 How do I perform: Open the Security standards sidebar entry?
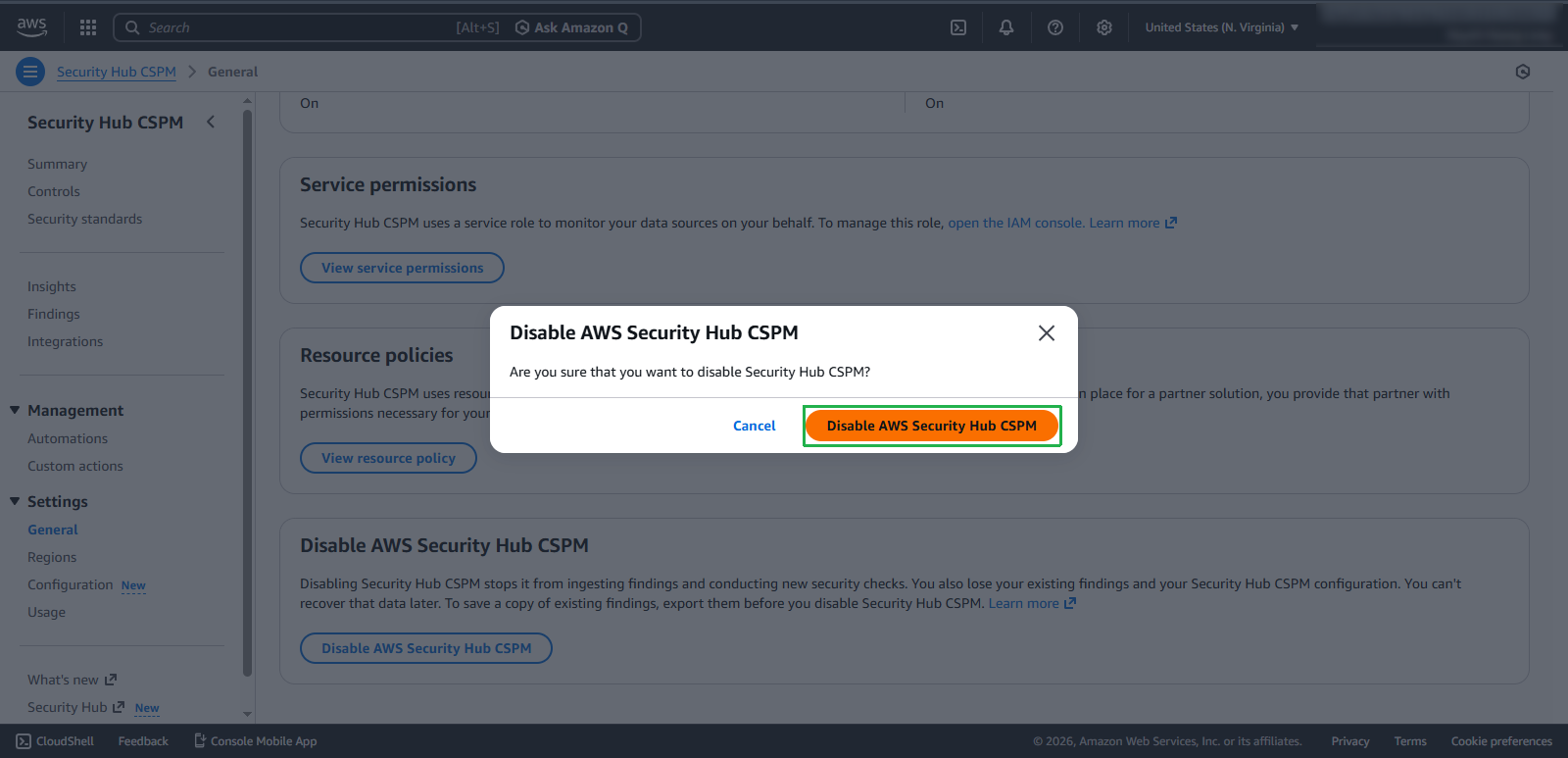84,219
